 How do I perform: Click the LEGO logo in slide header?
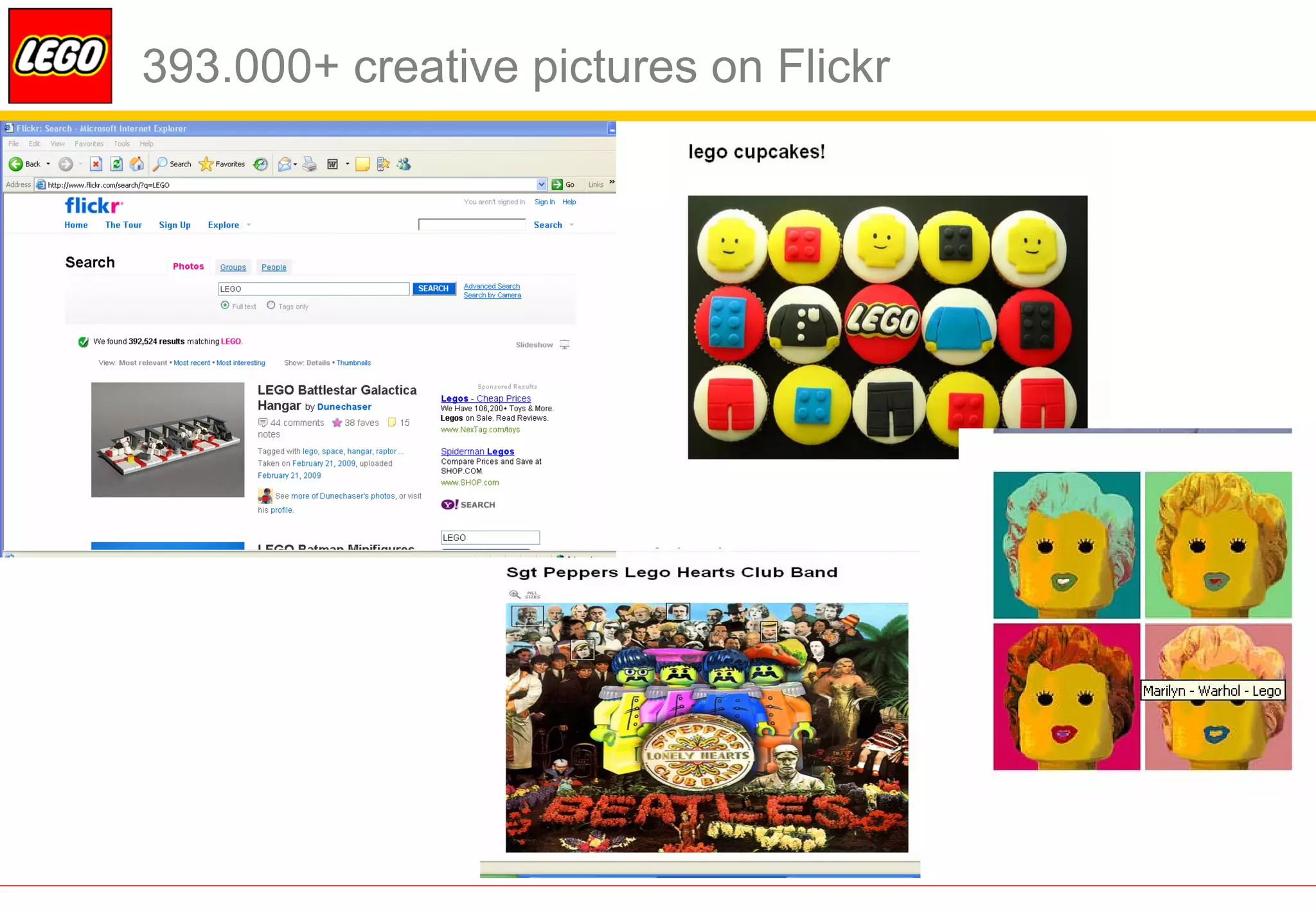[60, 56]
